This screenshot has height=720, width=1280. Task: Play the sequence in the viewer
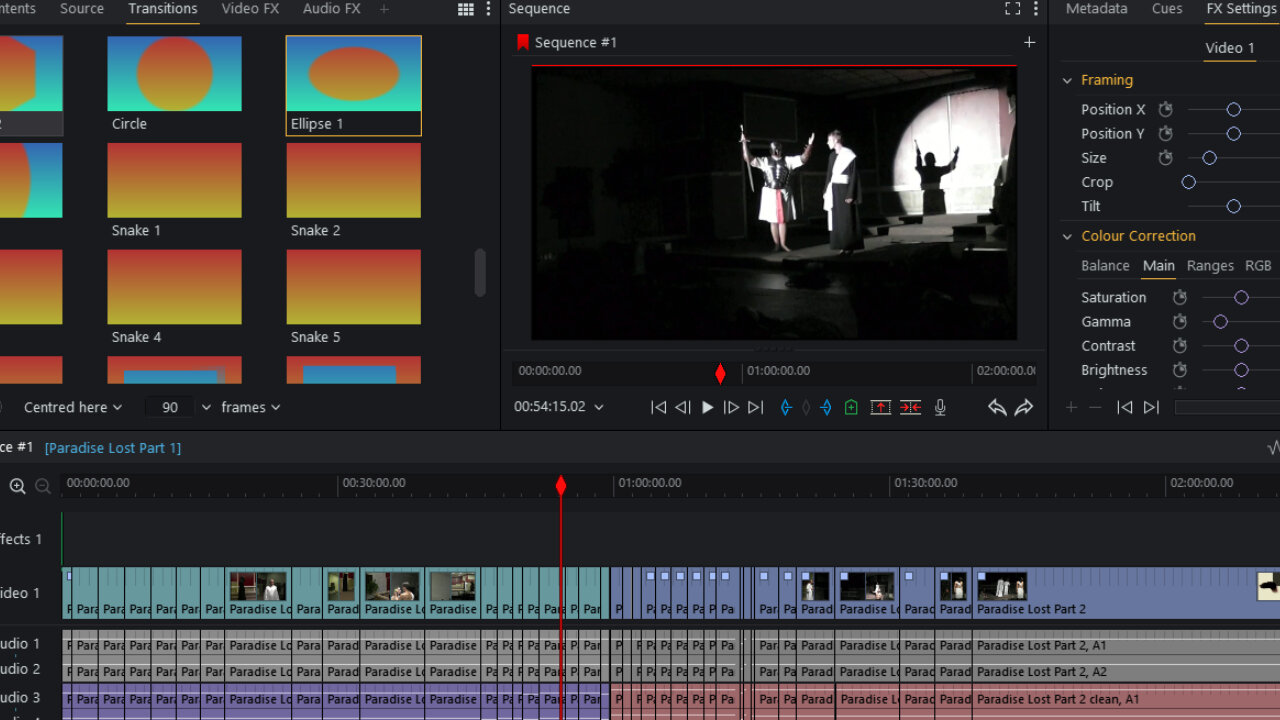click(707, 407)
